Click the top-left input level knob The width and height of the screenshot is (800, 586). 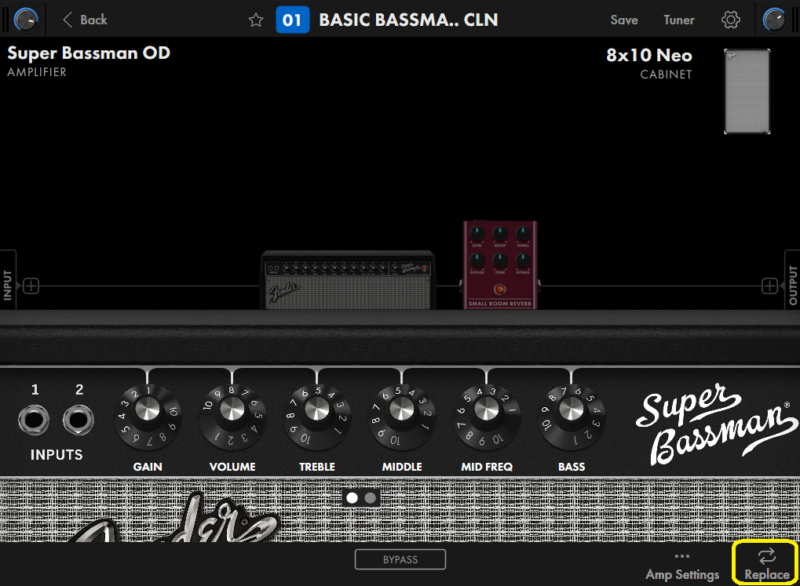pyautogui.click(x=26, y=18)
